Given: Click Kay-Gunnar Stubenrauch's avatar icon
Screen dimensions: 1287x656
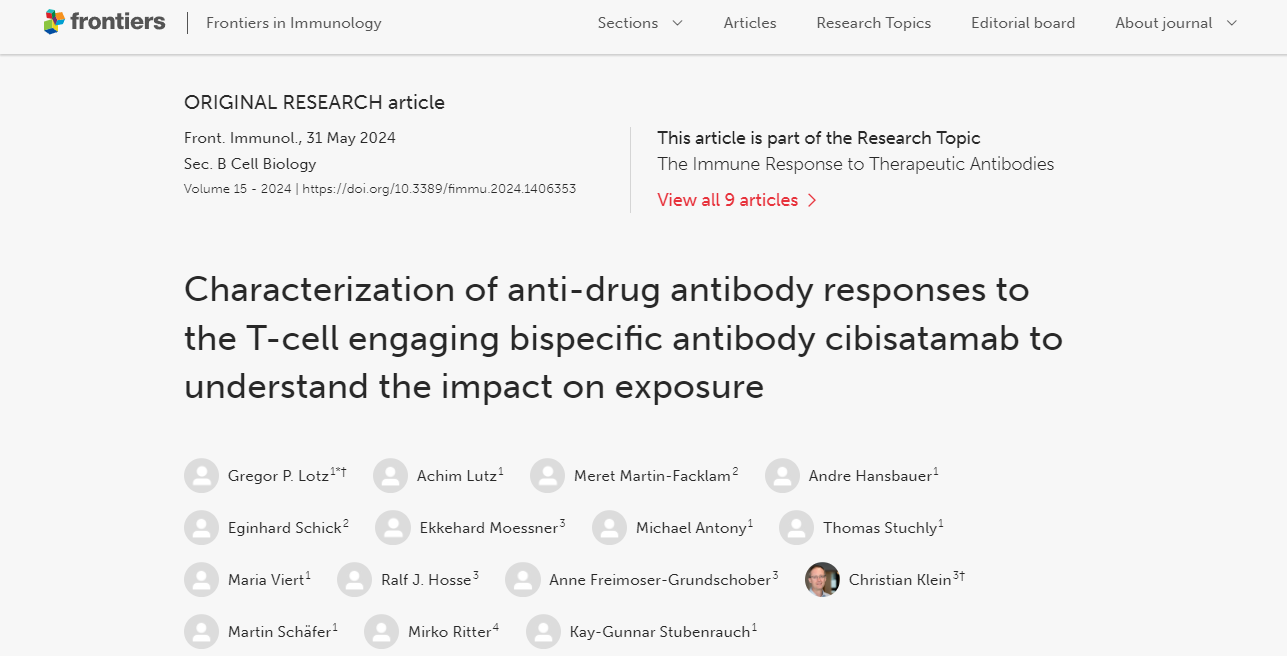Looking at the screenshot, I should click(543, 632).
